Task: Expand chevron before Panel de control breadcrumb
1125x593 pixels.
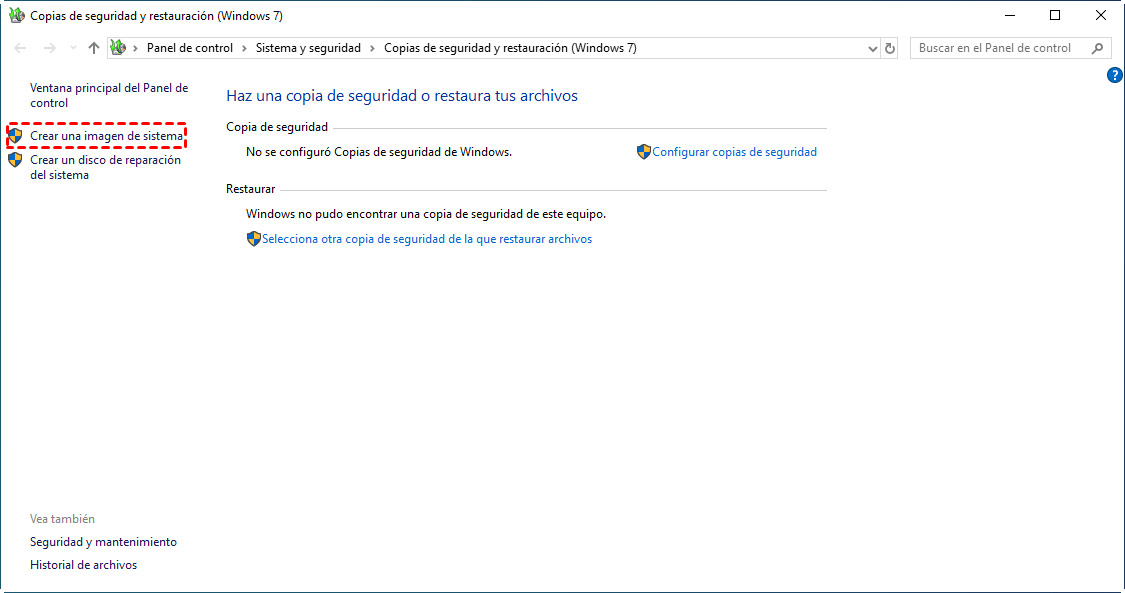Action: (x=136, y=48)
